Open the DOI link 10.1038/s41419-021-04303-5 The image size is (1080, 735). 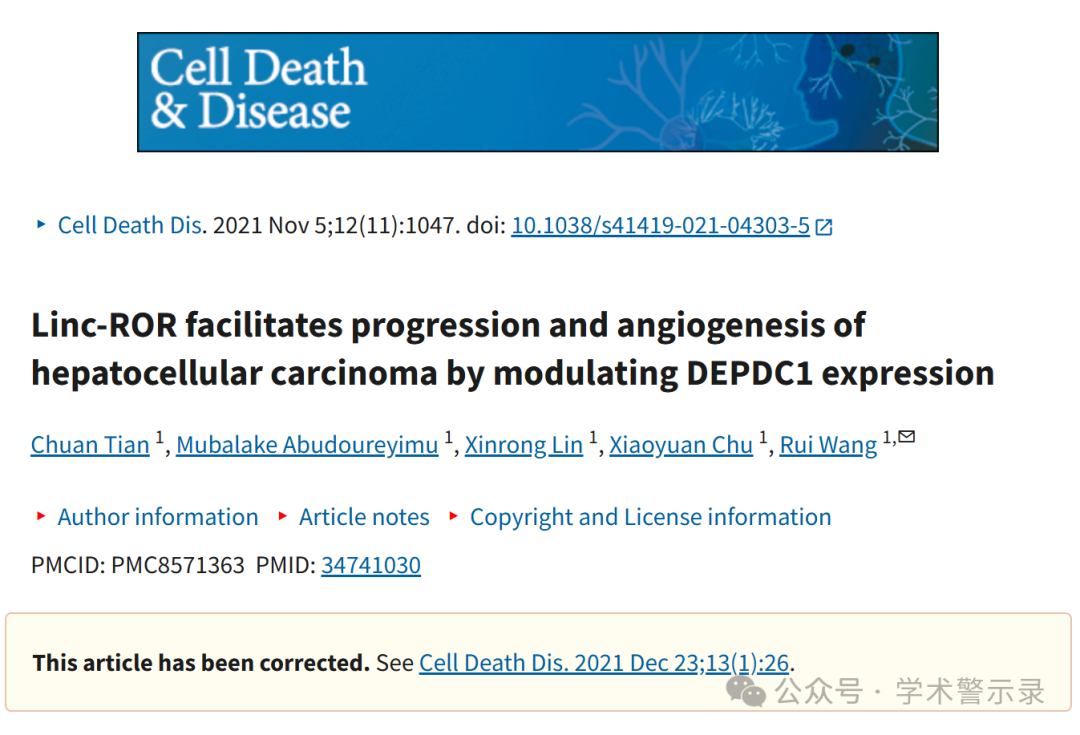660,225
